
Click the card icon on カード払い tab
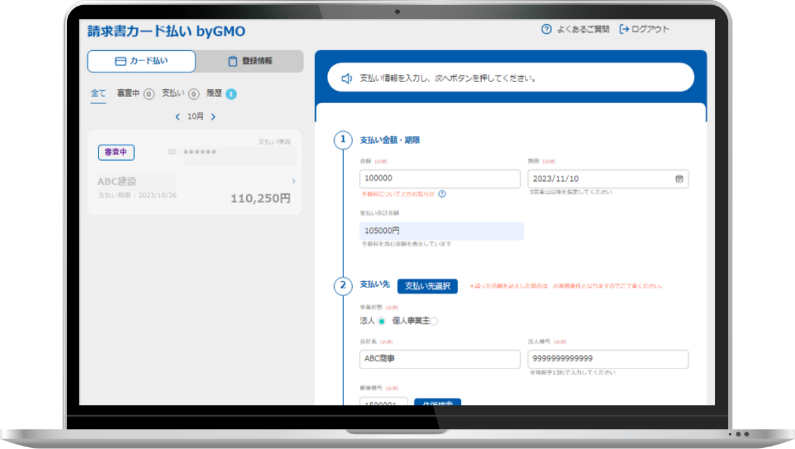click(120, 62)
